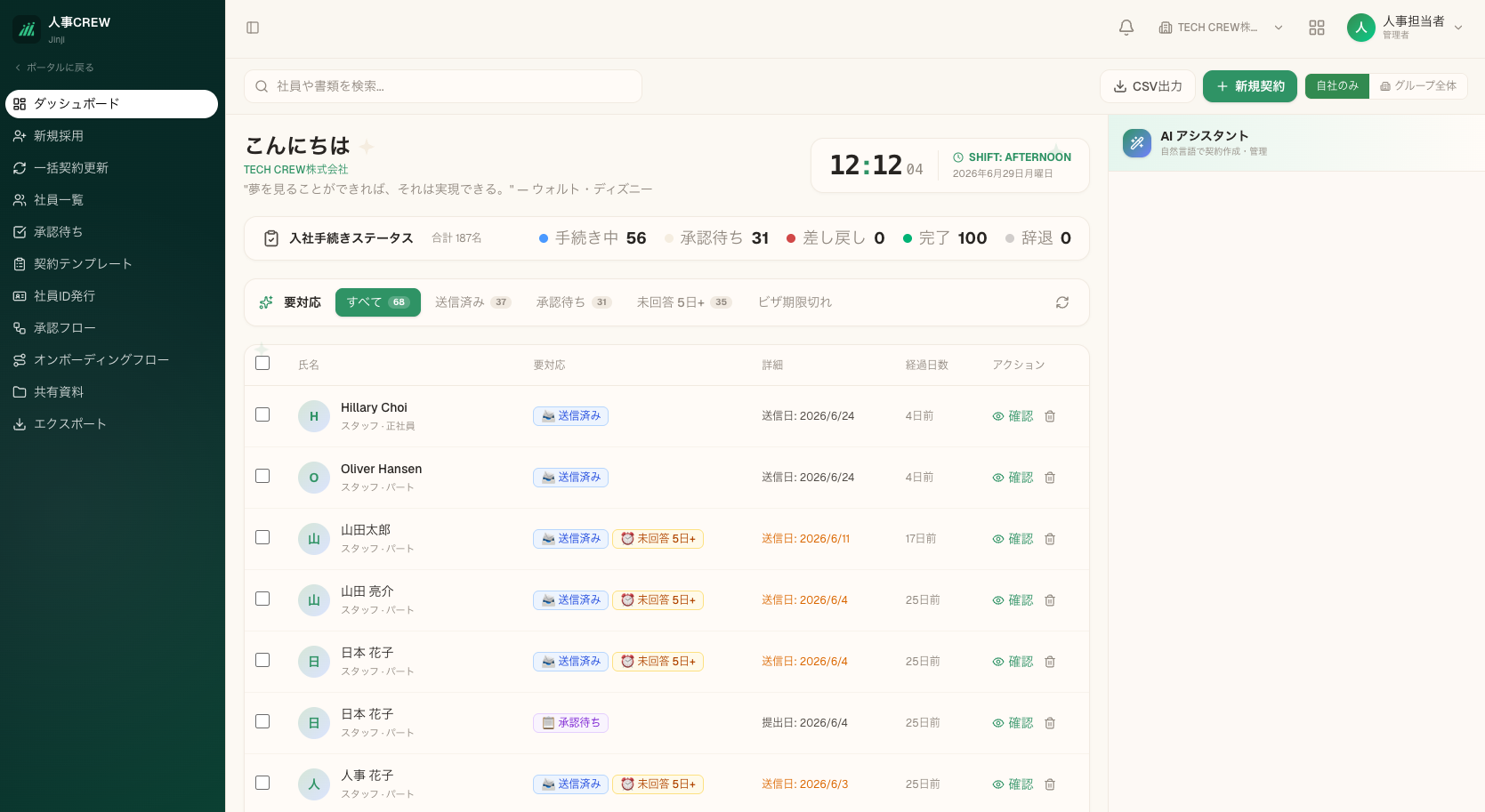The height and width of the screenshot is (812, 1485).
Task: Click 未回答 5日+ badge for 山田太郎
Action: click(658, 539)
